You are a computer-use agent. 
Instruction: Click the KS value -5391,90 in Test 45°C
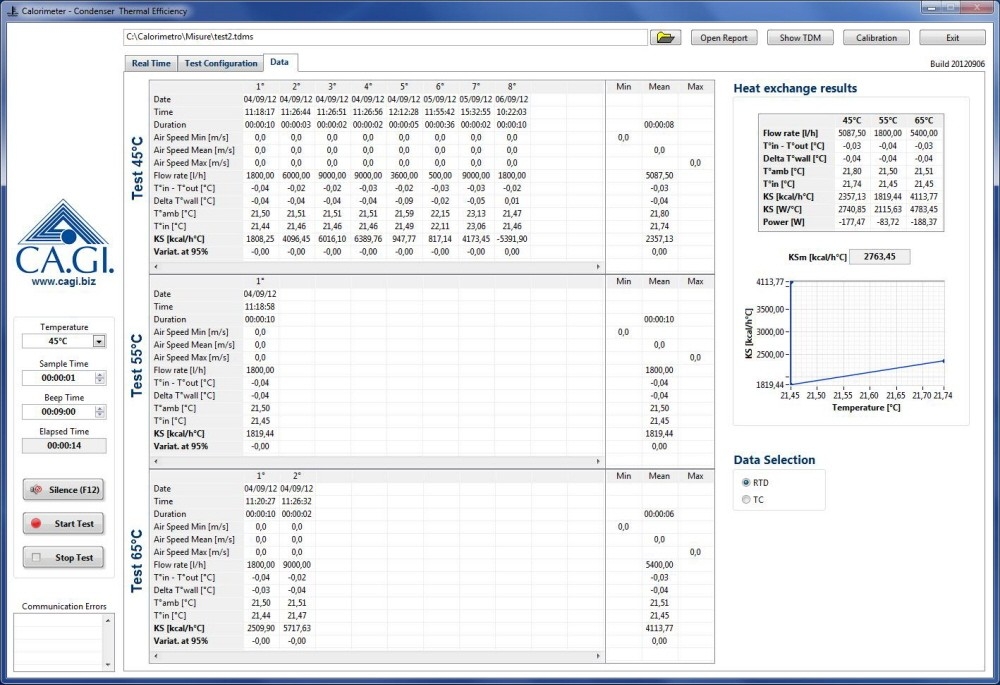(x=511, y=239)
